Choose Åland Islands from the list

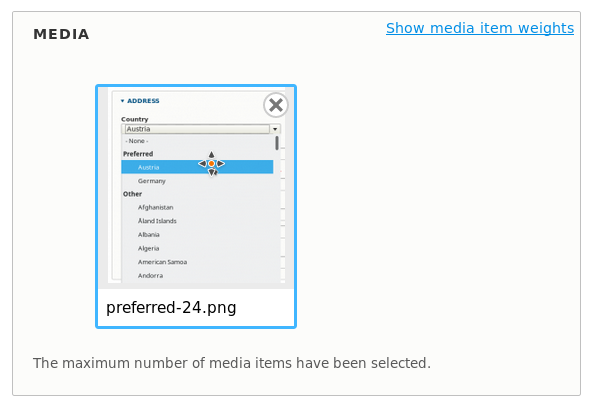pyautogui.click(x=157, y=221)
